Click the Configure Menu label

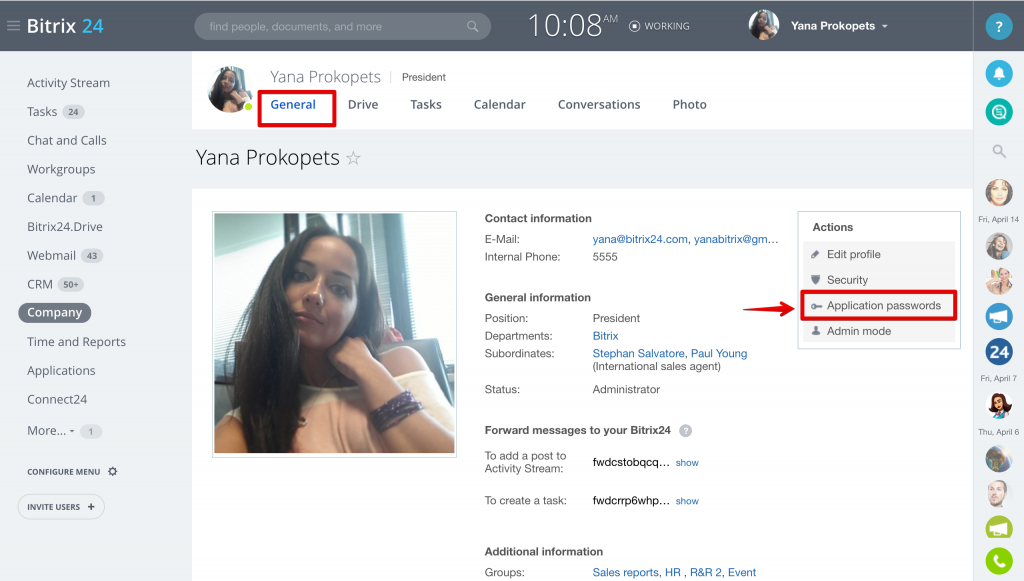pos(64,472)
